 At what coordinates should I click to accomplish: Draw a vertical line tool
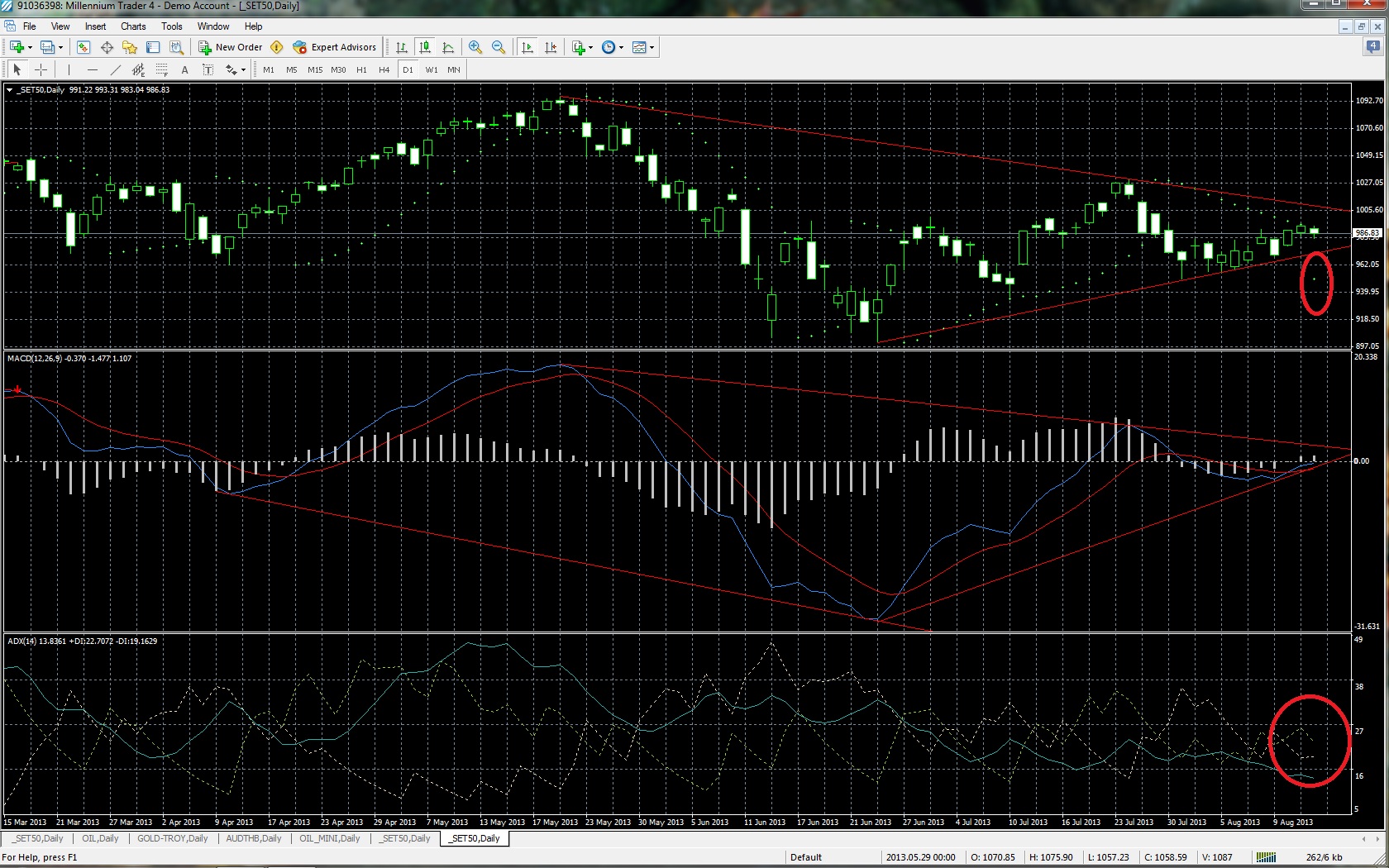click(69, 70)
